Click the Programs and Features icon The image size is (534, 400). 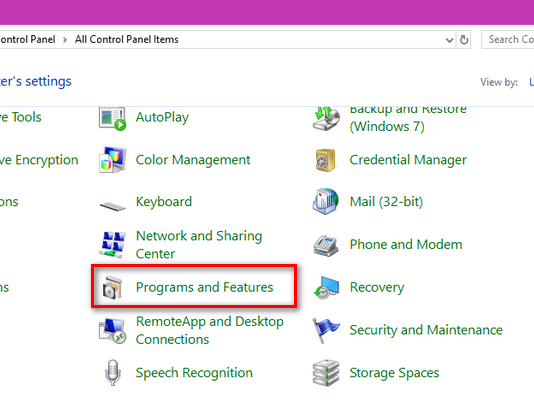[112, 288]
